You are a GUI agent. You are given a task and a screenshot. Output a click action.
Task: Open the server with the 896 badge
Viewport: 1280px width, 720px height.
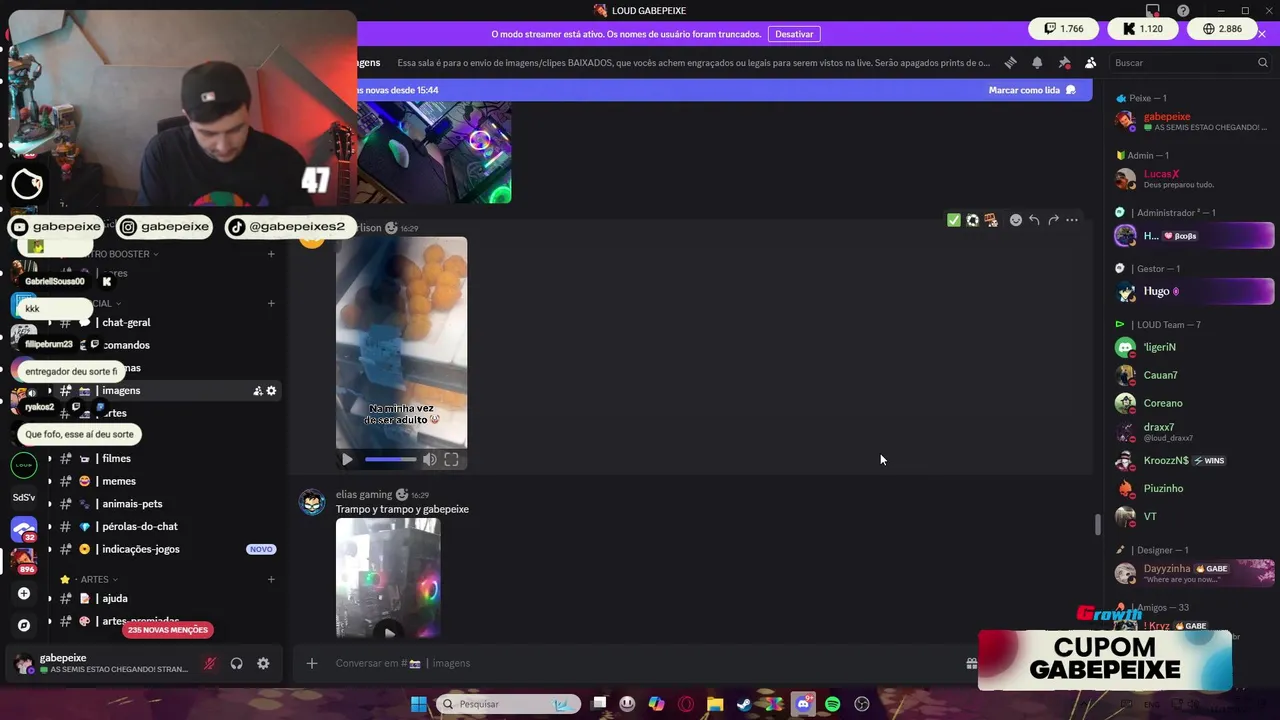coord(24,560)
